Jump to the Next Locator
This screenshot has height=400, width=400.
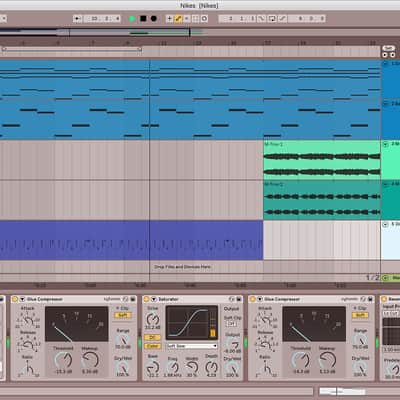[x=392, y=55]
